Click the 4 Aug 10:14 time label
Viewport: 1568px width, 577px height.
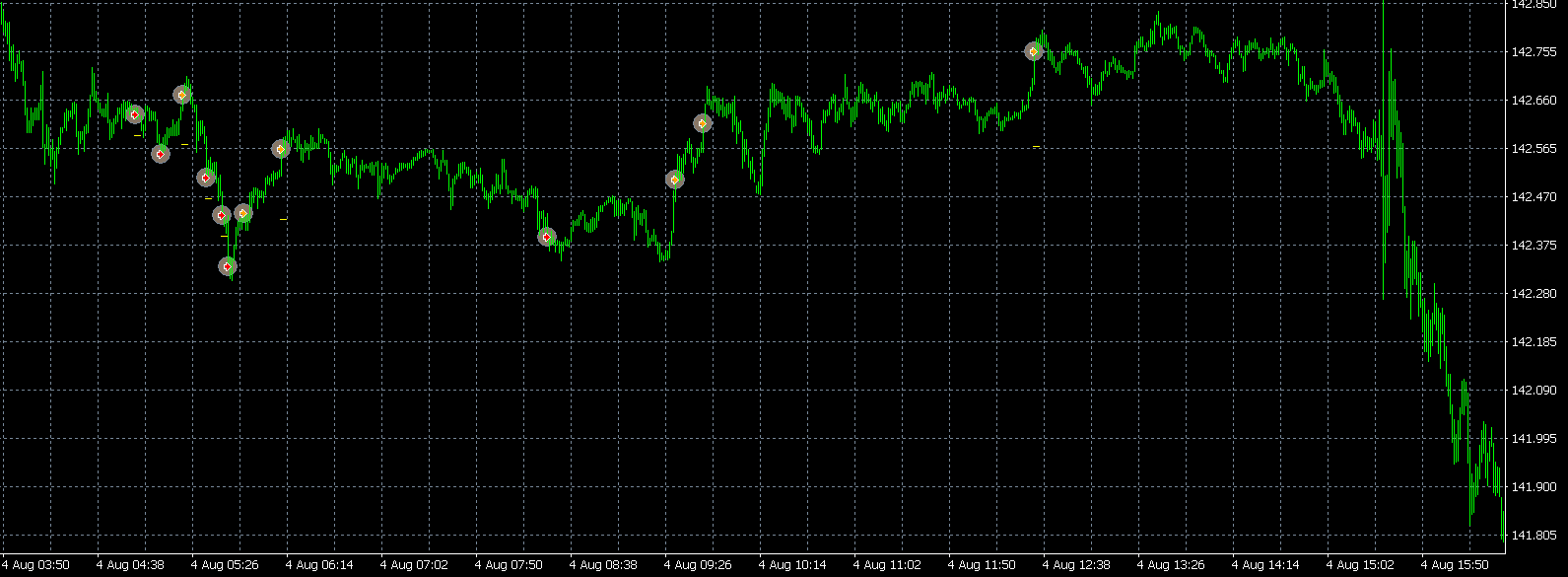(793, 565)
